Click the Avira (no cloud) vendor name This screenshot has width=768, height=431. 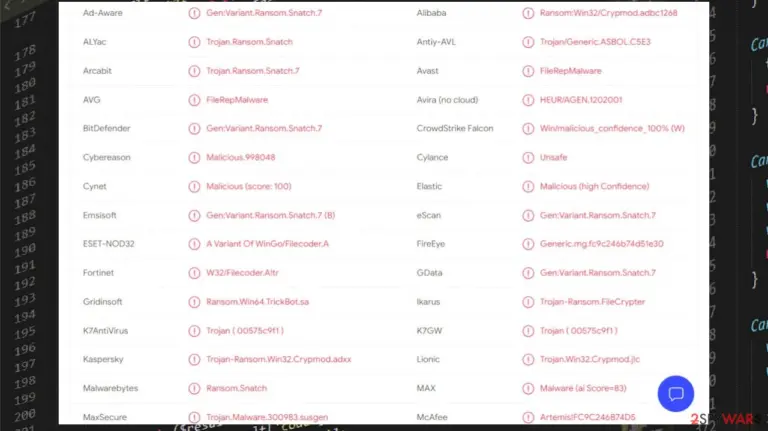(x=447, y=99)
